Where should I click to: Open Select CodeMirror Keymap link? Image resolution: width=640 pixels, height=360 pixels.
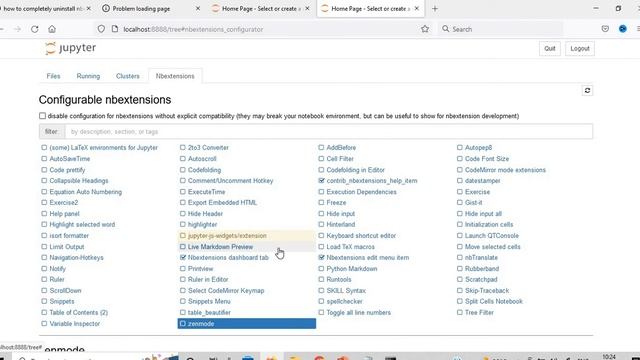point(226,291)
